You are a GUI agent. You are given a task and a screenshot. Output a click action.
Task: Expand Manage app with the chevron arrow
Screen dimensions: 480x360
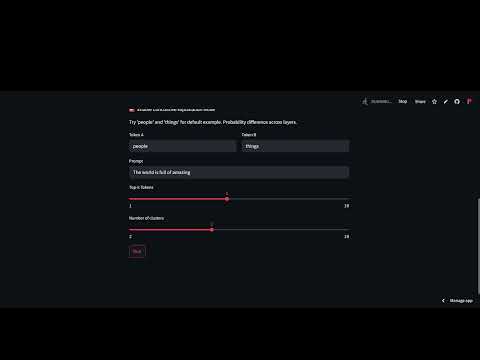pos(443,301)
